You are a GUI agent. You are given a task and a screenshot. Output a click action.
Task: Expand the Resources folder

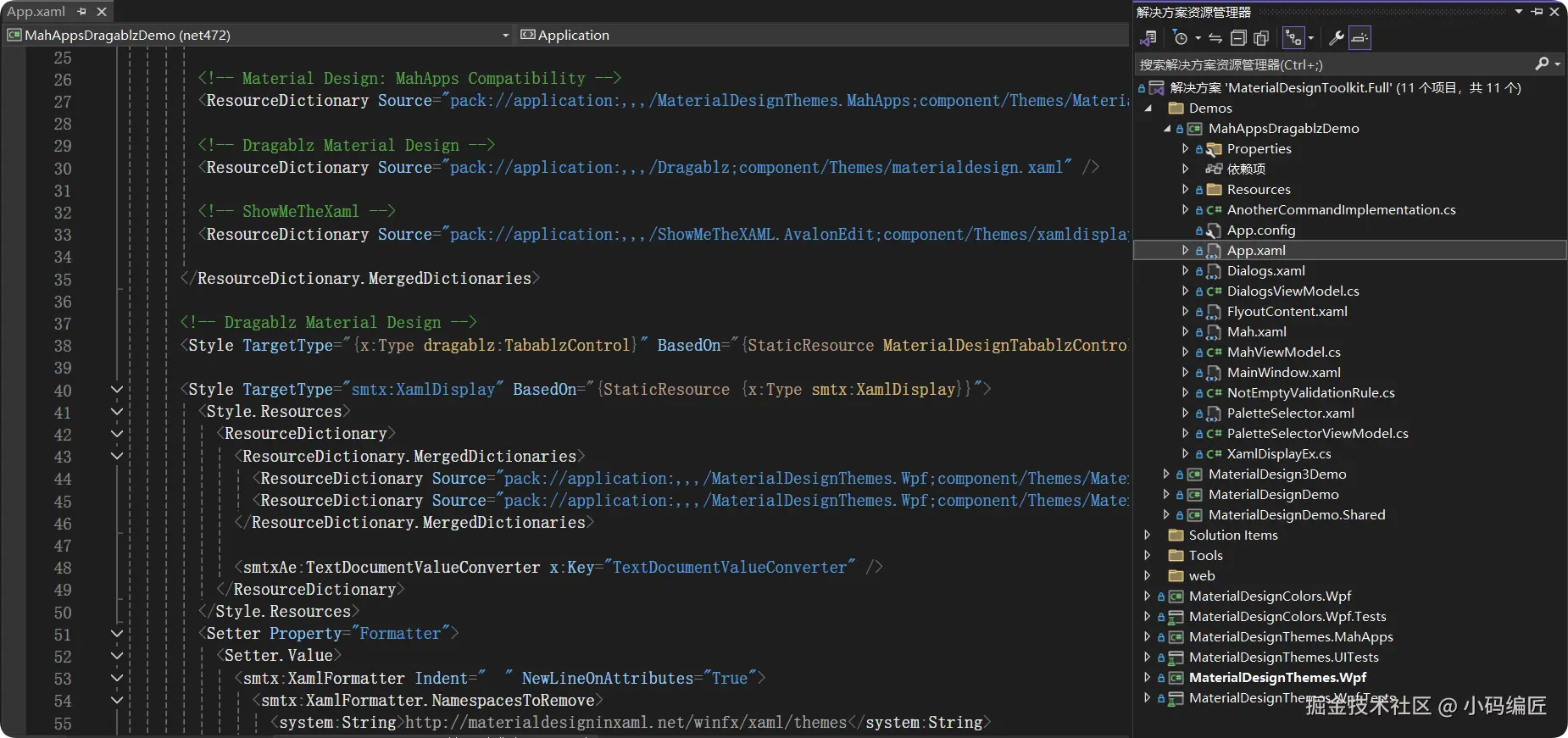1186,190
